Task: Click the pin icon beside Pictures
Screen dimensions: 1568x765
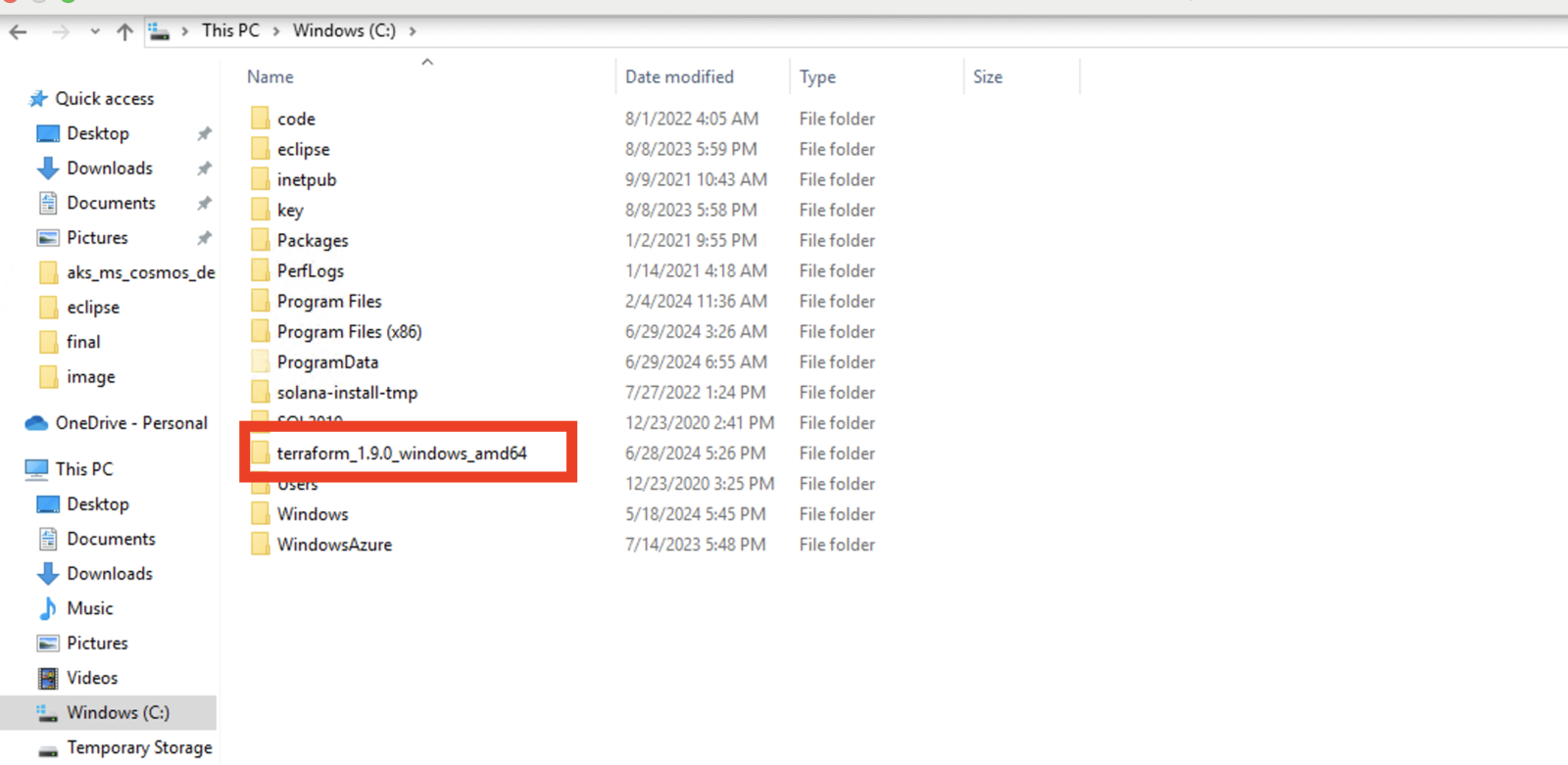Action: (x=204, y=238)
